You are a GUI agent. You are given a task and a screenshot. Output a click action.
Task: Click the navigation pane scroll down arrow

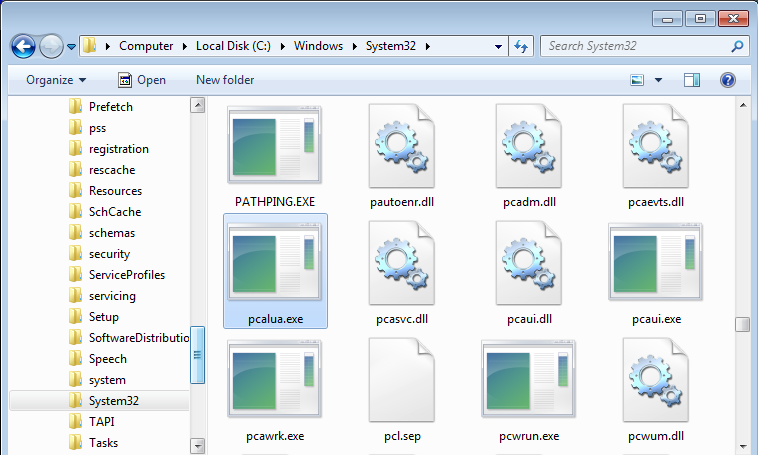[197, 445]
